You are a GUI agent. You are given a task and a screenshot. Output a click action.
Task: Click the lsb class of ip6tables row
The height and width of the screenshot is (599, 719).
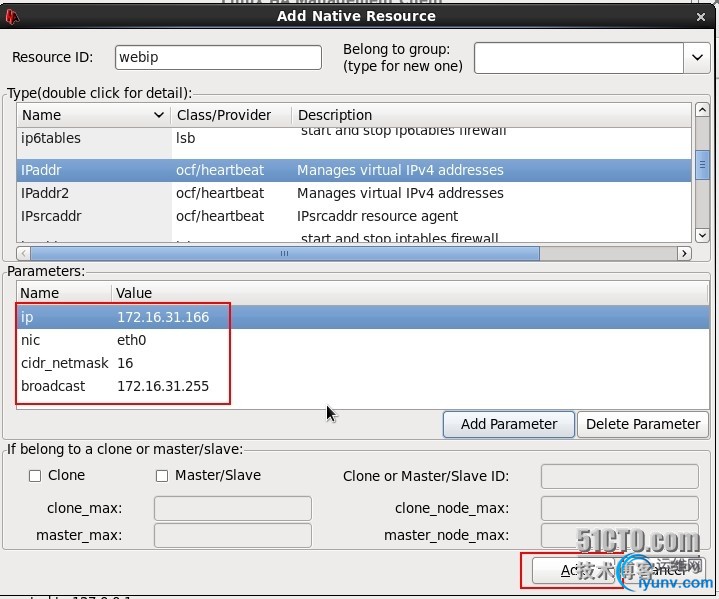click(x=185, y=138)
